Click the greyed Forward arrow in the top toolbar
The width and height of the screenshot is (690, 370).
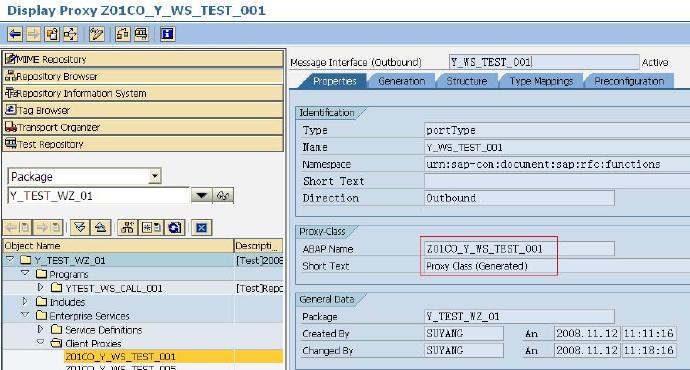[33, 34]
